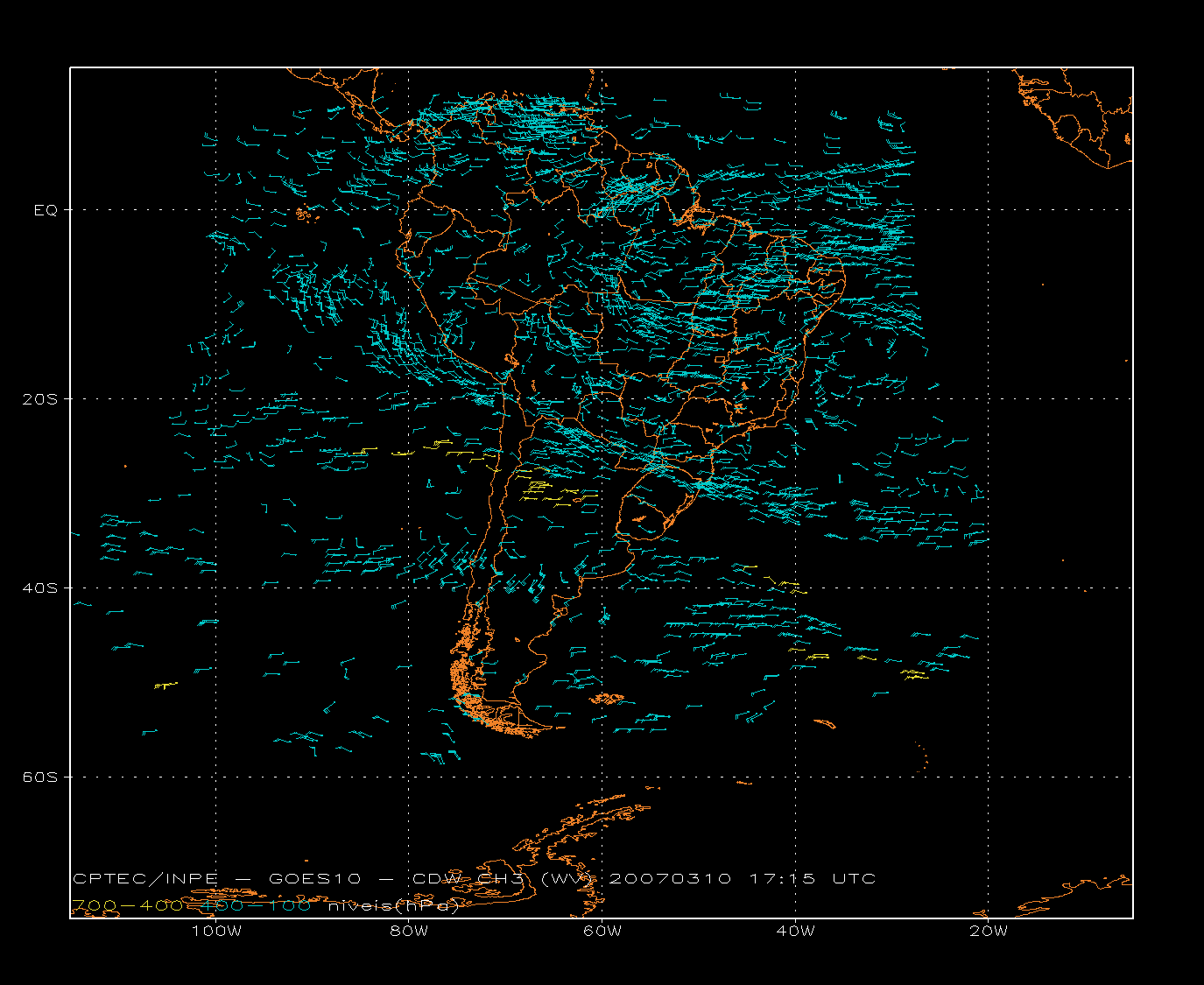Image resolution: width=1204 pixels, height=985 pixels.
Task: Select the "CPTEC/INPE" caption text
Action: [x=145, y=878]
